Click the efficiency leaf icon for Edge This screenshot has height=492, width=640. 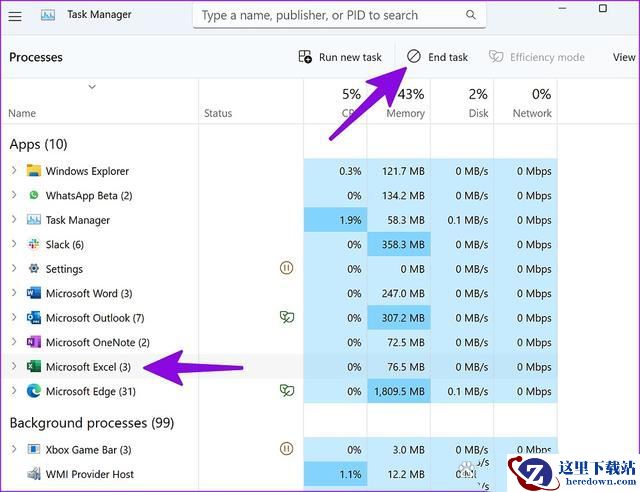tap(287, 391)
